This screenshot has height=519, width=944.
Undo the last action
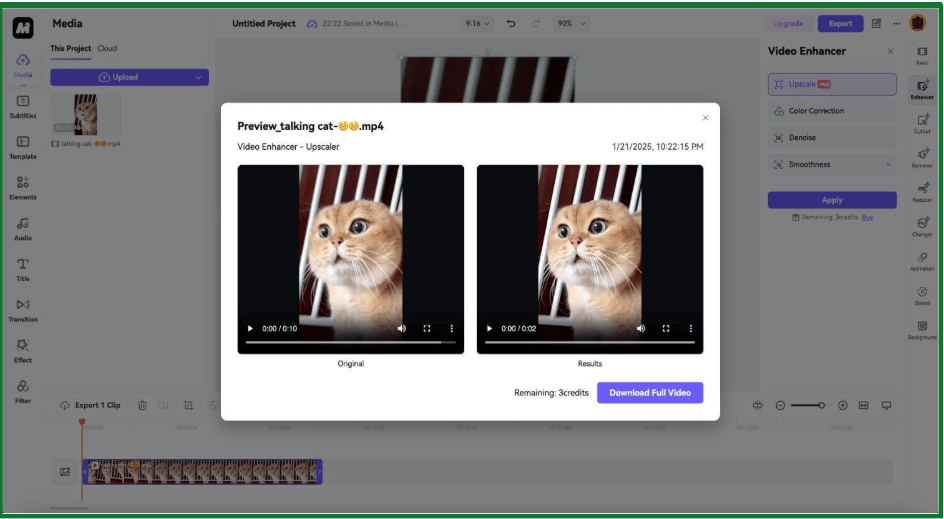pyautogui.click(x=511, y=23)
